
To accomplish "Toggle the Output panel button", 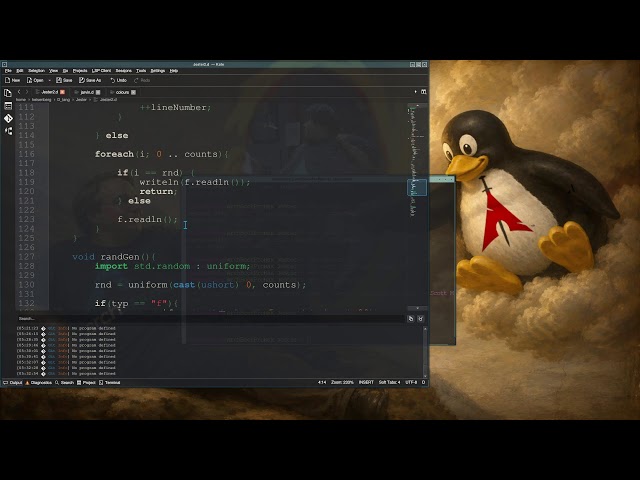I will [13, 383].
